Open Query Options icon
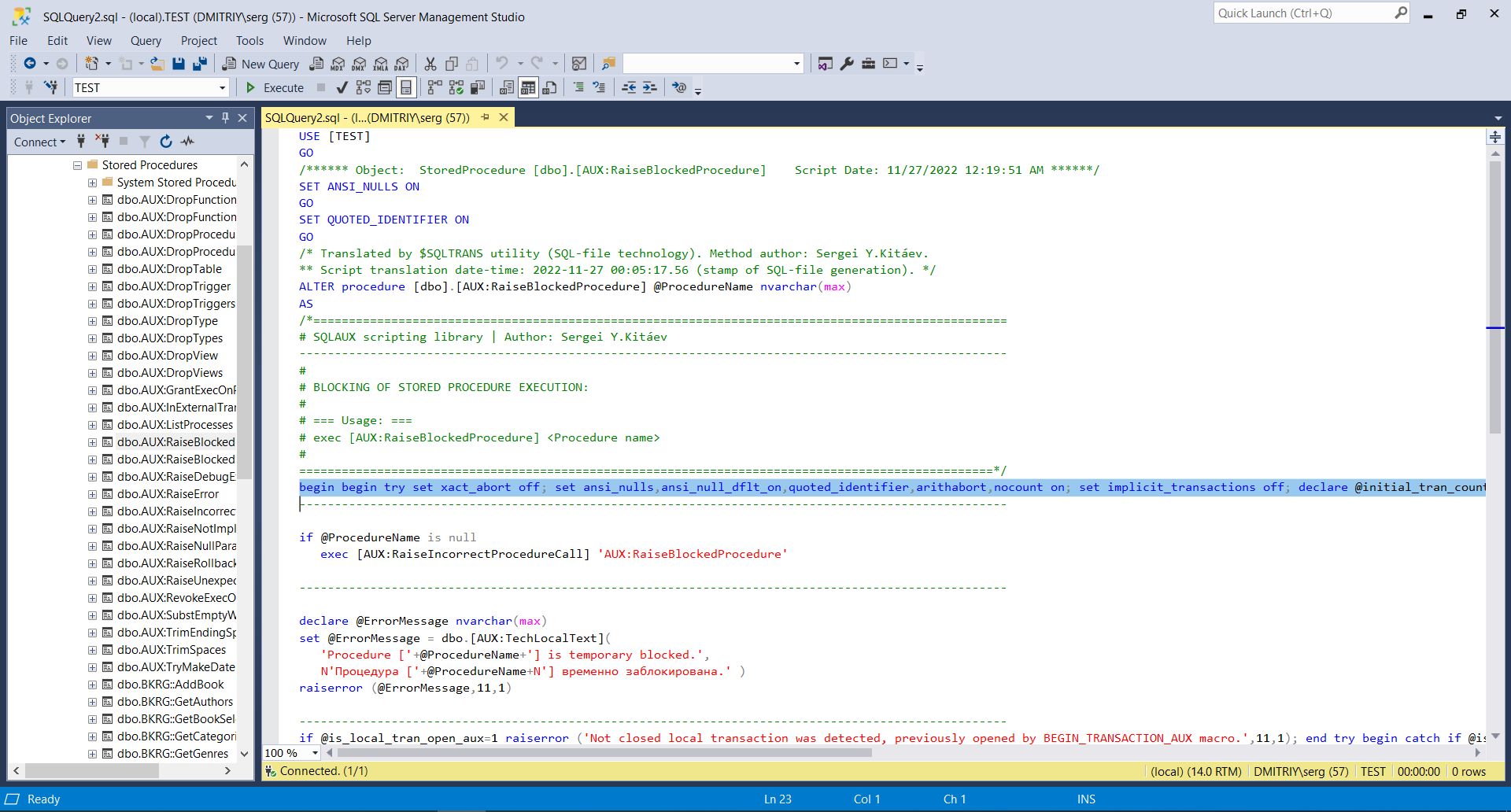Image resolution: width=1511 pixels, height=812 pixels. tap(385, 87)
